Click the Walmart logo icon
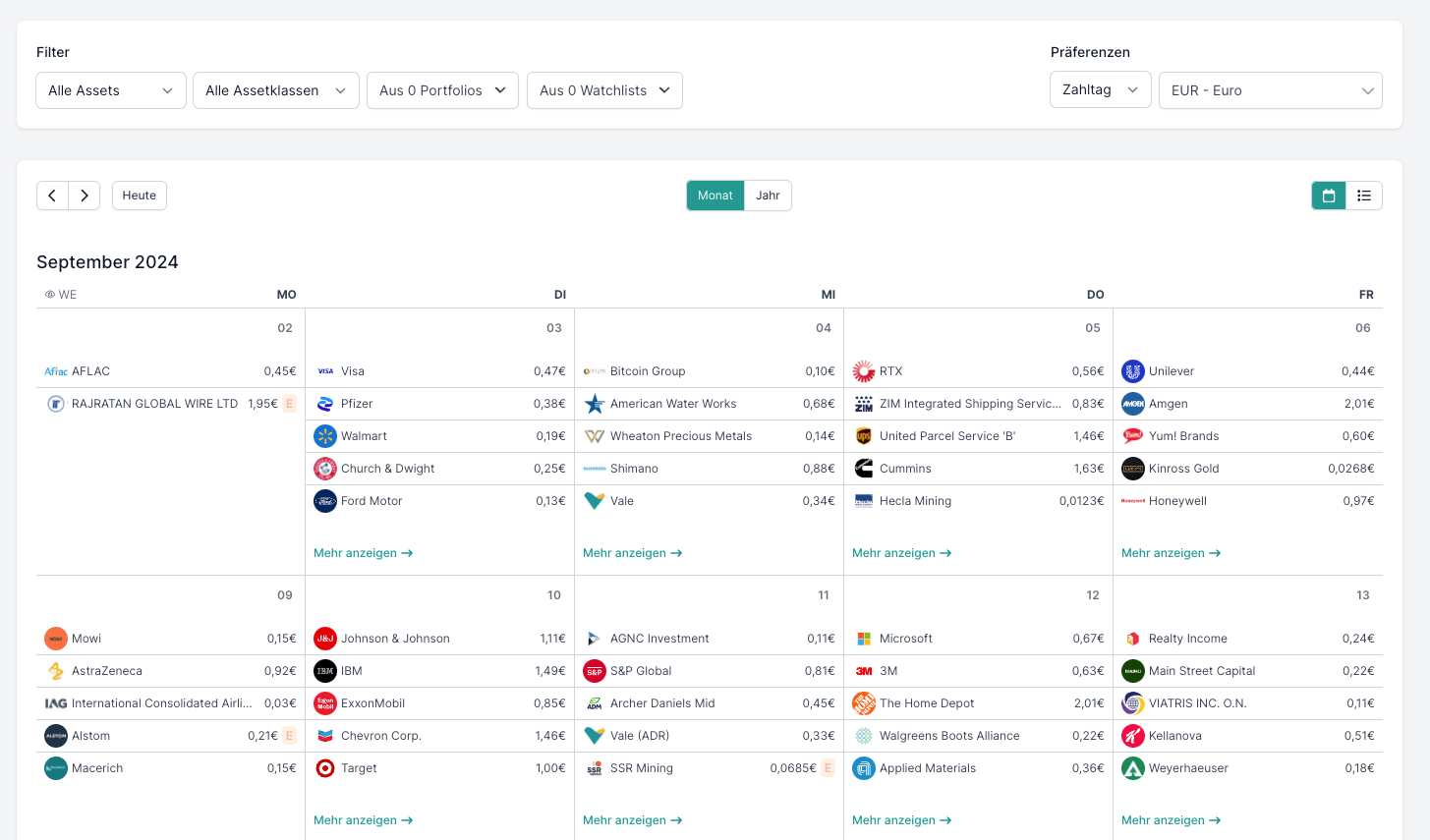Image resolution: width=1430 pixels, height=840 pixels. (x=325, y=436)
